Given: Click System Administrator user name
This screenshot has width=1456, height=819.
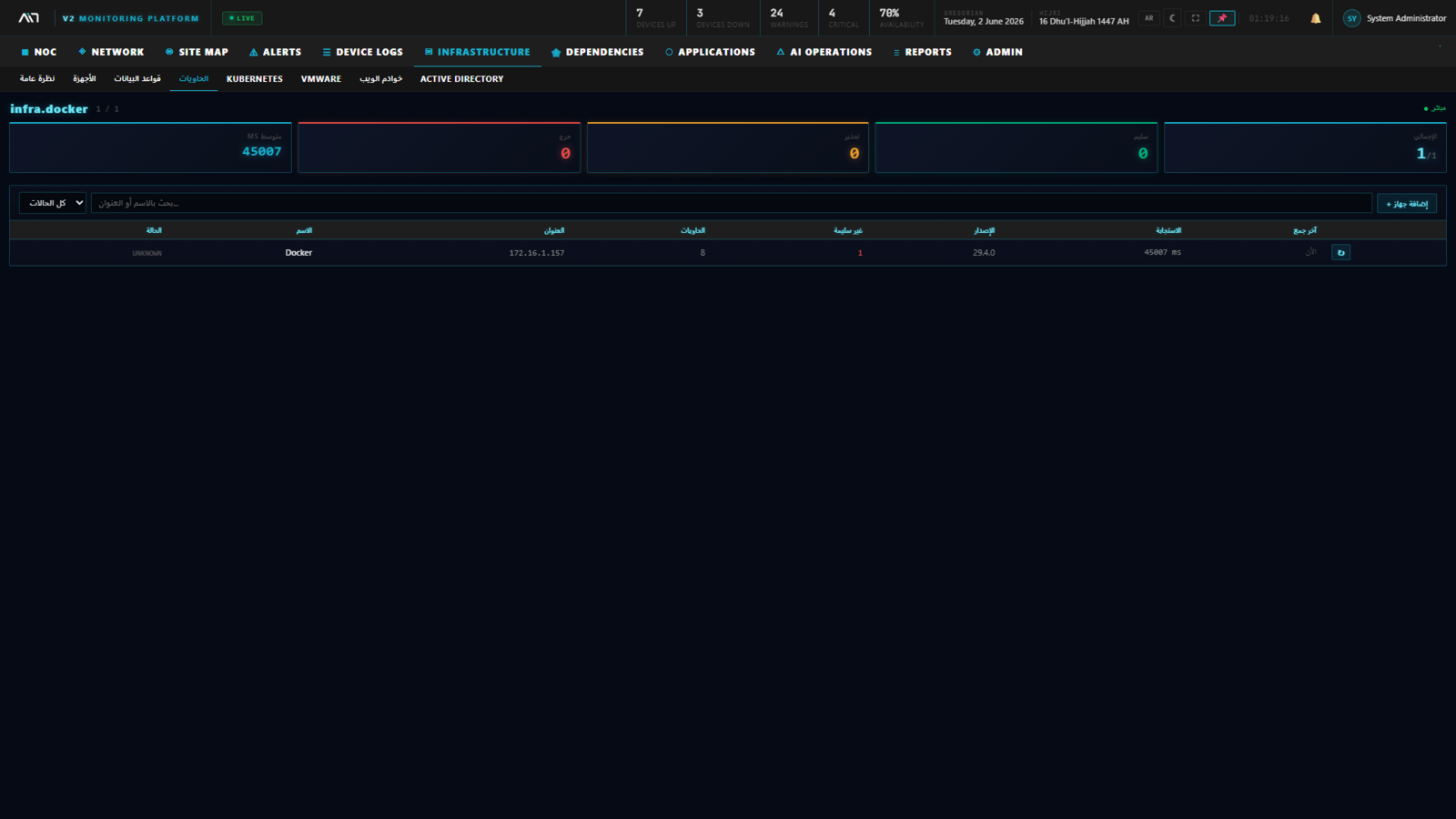Looking at the screenshot, I should [1406, 18].
